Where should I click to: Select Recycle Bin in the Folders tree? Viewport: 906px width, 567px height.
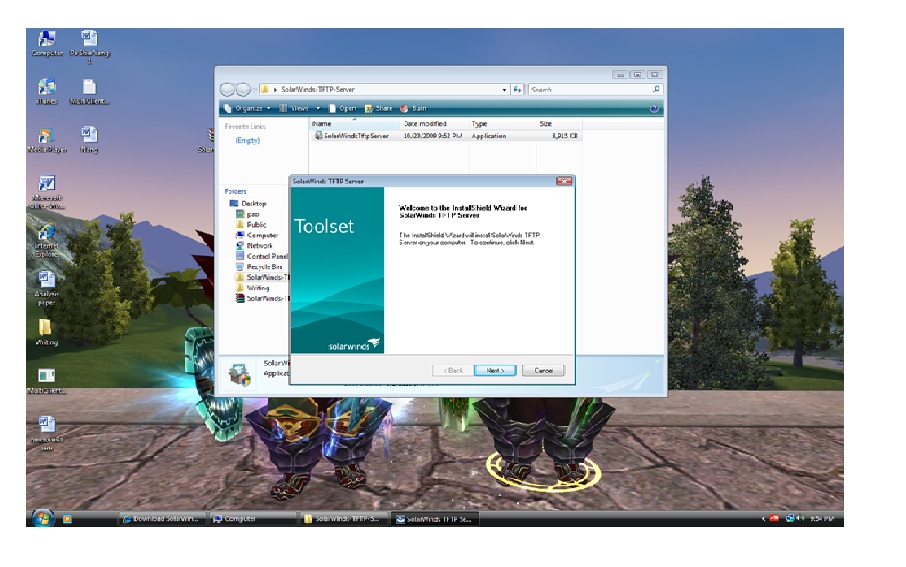pos(259,266)
